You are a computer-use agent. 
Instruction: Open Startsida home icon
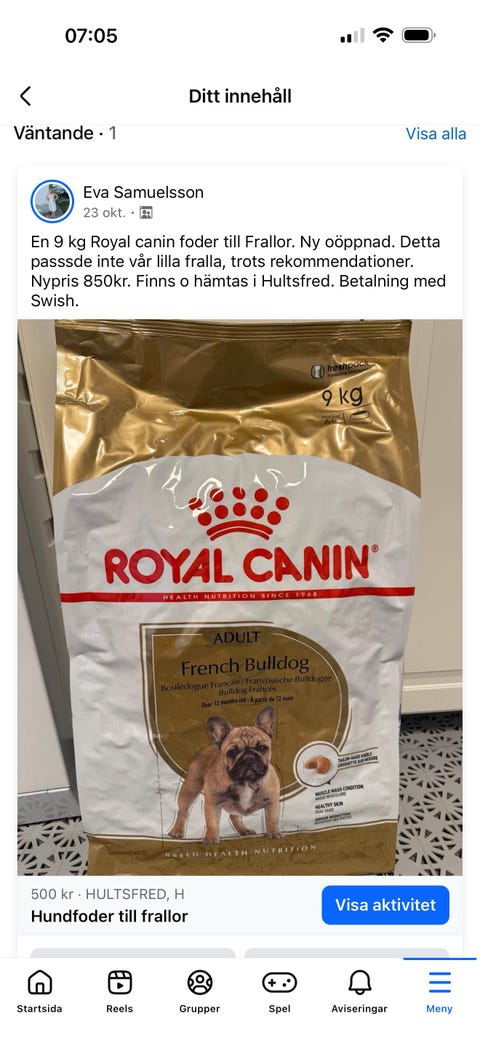[x=39, y=982]
